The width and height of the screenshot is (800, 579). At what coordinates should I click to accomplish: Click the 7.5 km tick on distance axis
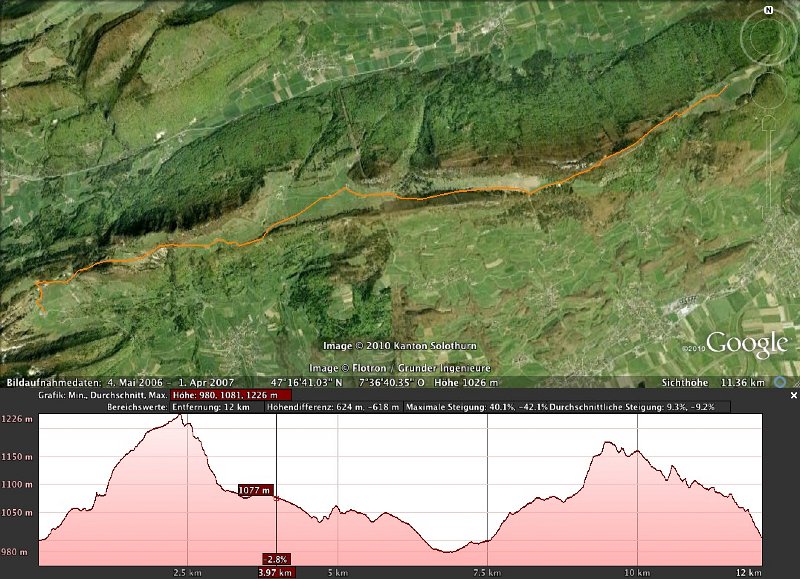(x=487, y=572)
